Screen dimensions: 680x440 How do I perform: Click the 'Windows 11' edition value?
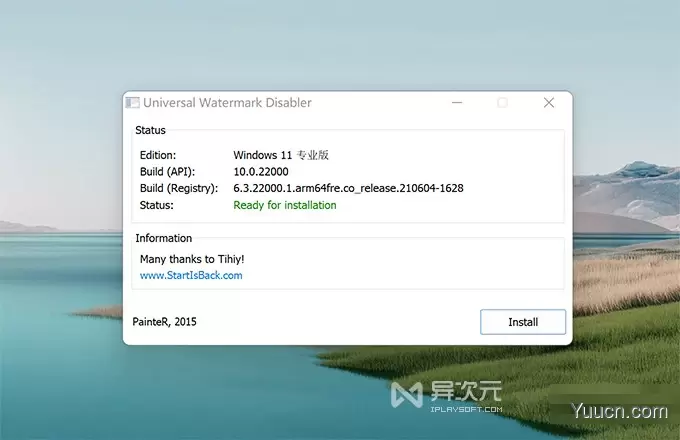(281, 155)
